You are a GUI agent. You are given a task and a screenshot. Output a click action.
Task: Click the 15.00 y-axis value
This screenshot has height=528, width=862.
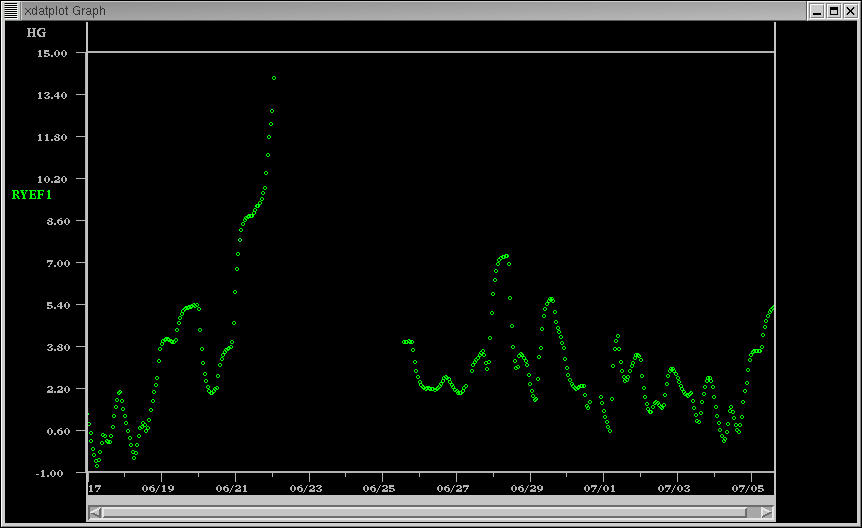(x=52, y=53)
